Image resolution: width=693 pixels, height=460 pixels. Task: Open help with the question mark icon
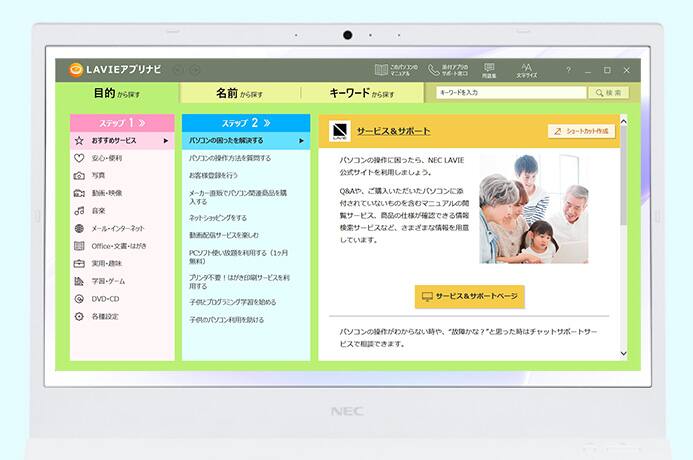568,70
